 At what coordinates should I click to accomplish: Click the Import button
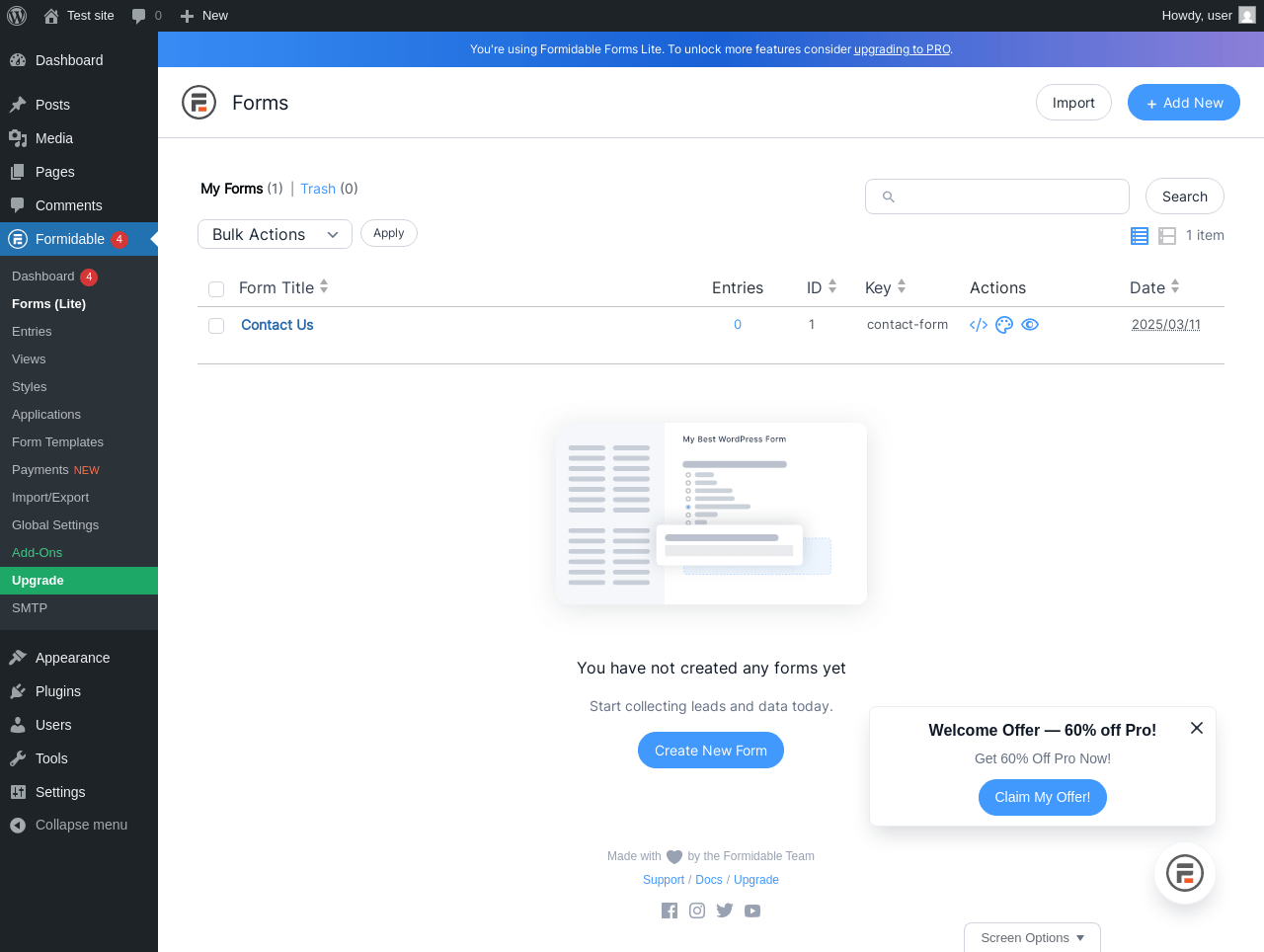point(1073,103)
